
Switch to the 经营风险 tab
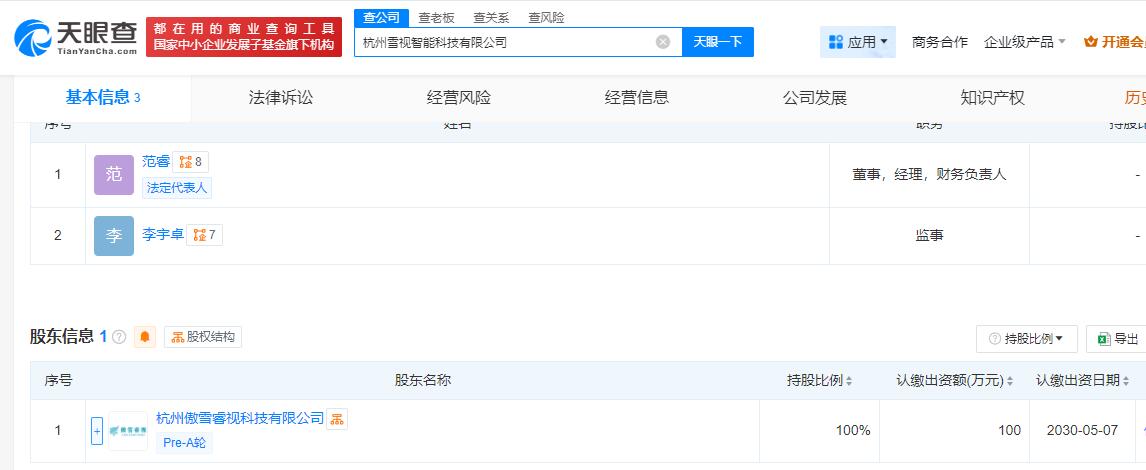[x=459, y=97]
